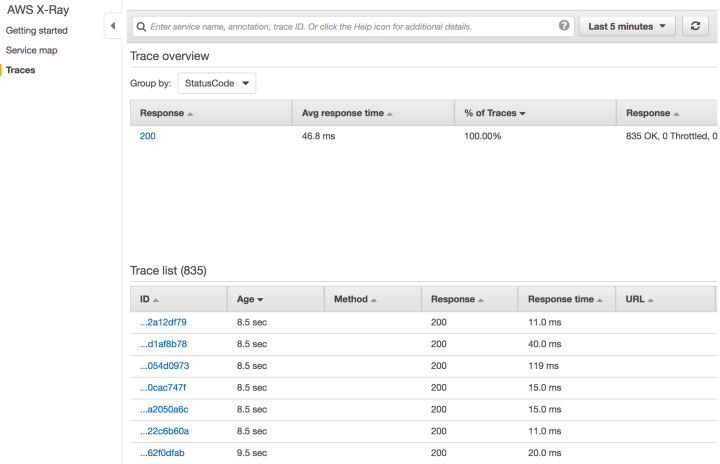
Task: Open trace ...a2050a6c
Action: point(164,409)
